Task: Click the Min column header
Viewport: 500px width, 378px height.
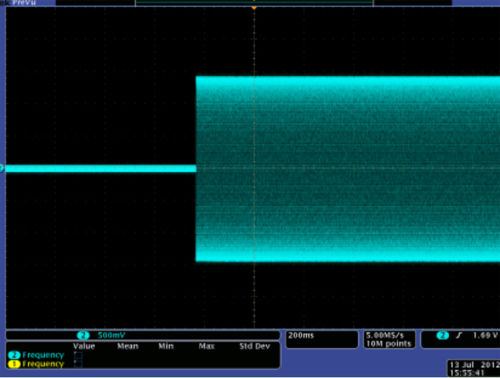Action: 166,346
